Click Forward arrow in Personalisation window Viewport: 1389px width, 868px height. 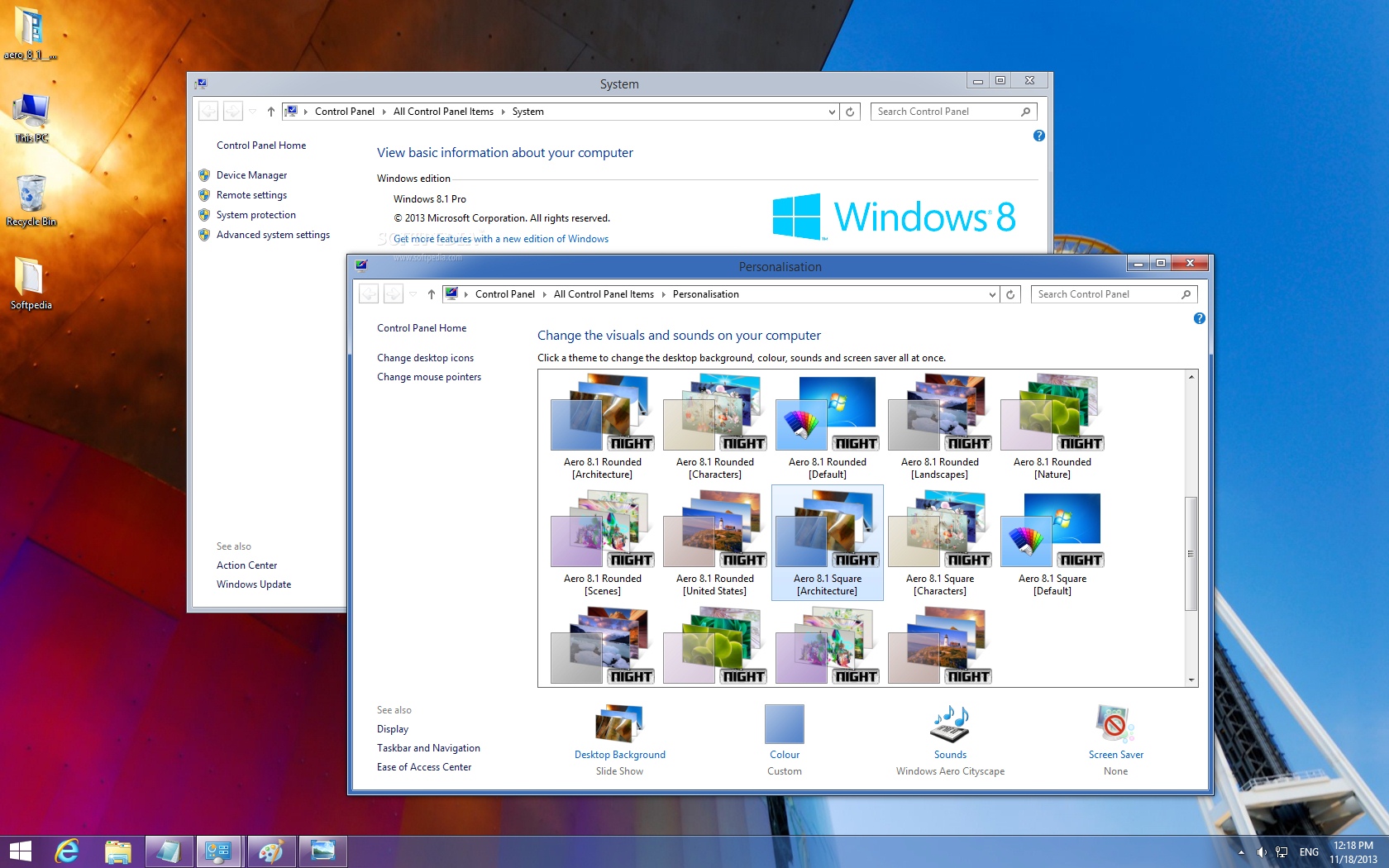[394, 293]
